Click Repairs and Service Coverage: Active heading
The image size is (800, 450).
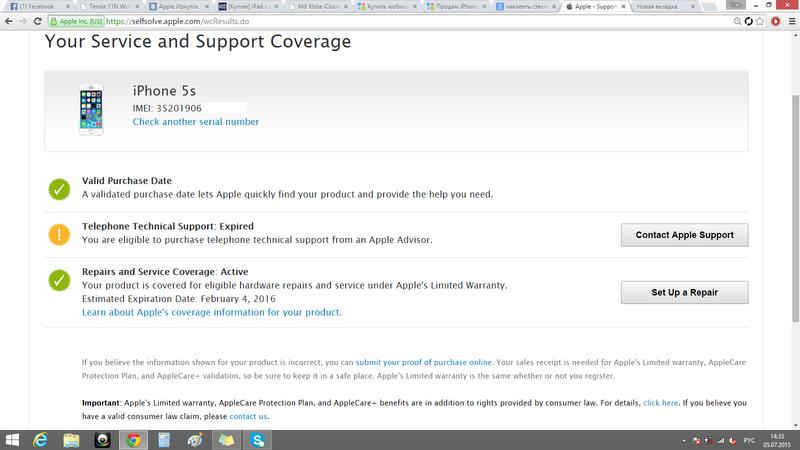pos(165,272)
